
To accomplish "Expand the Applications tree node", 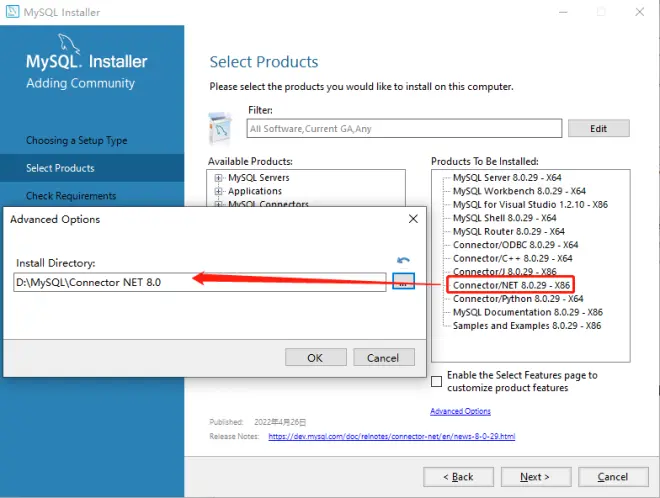I will [x=218, y=191].
